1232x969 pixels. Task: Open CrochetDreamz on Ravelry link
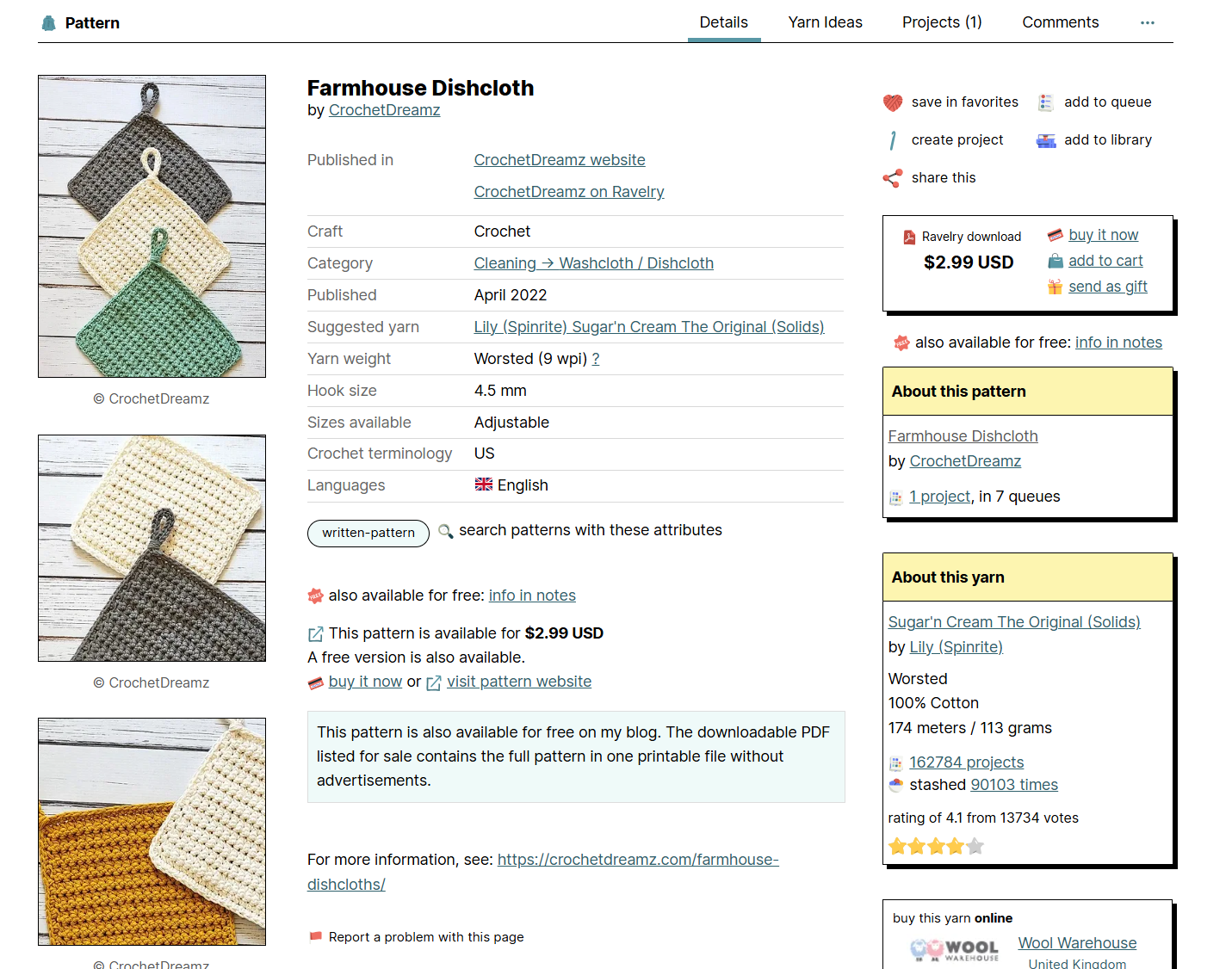coord(569,192)
